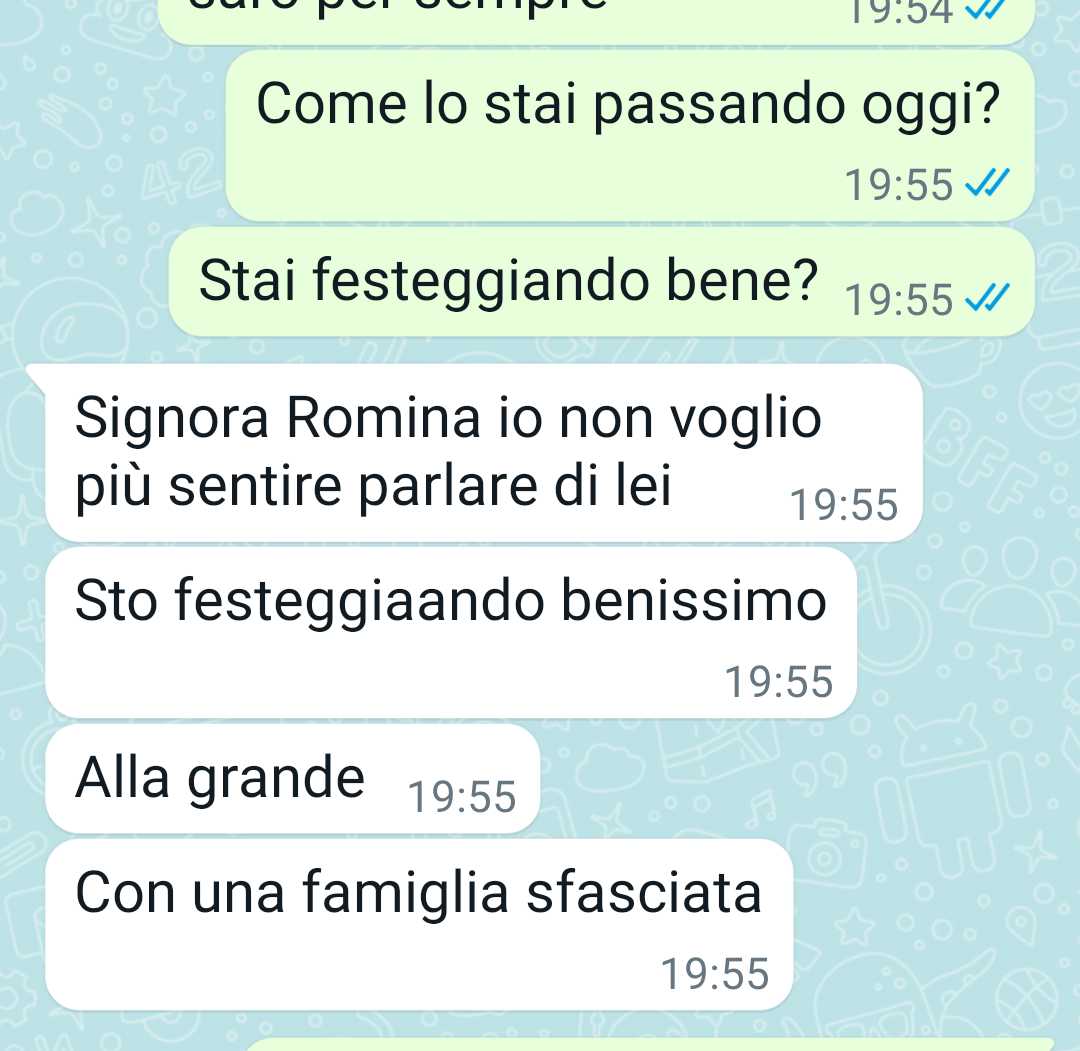Tap the timestamp under 'Con una famiglia sfasciata'
This screenshot has height=1051, width=1080.
(715, 974)
